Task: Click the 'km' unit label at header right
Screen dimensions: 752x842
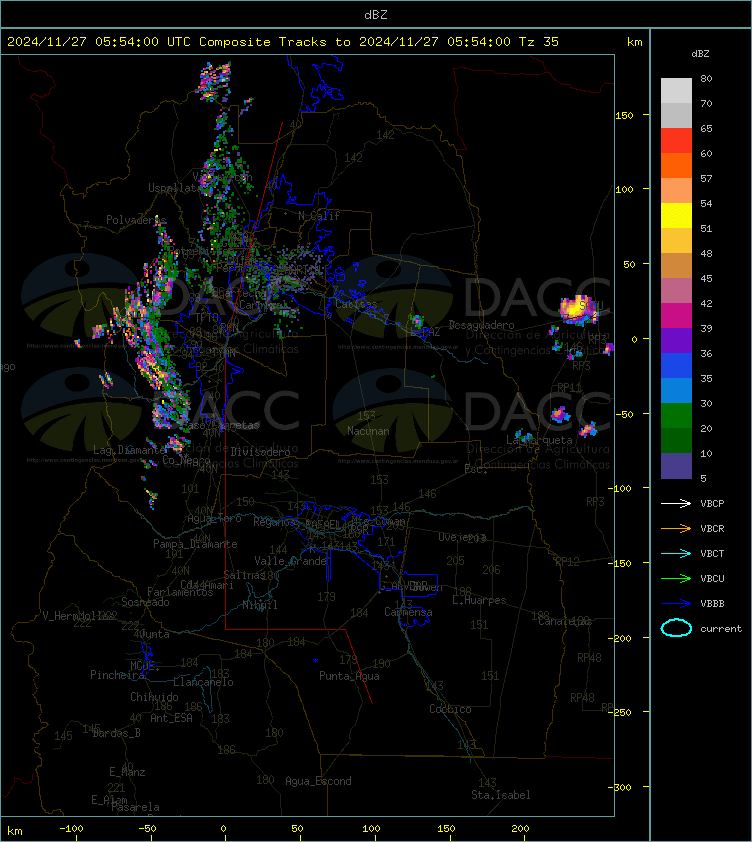Action: [635, 42]
